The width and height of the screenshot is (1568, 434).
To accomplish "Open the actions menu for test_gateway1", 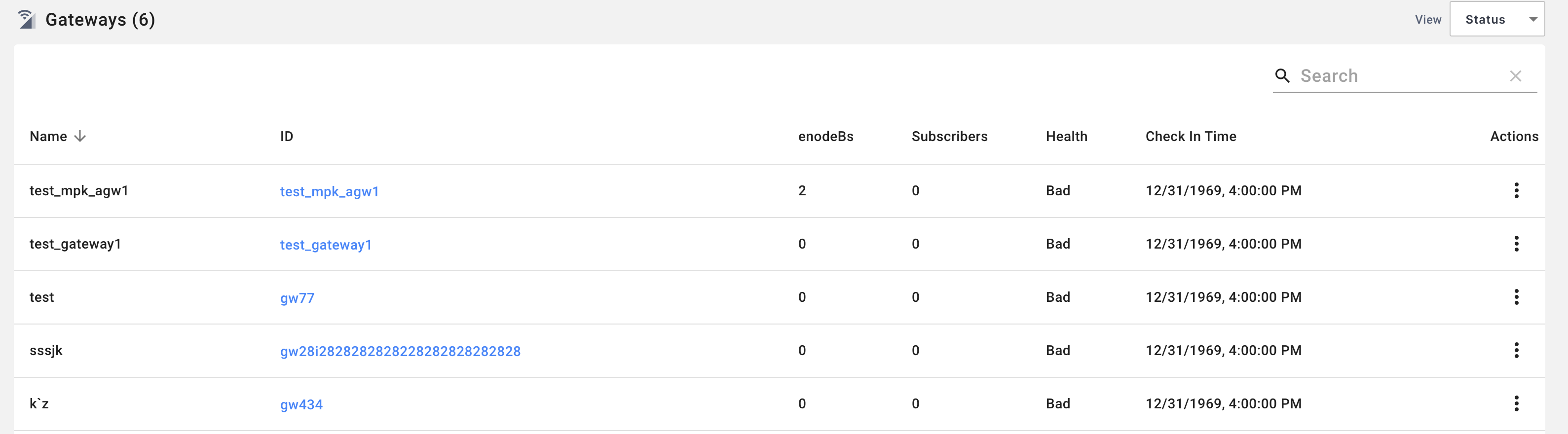I will (1516, 244).
